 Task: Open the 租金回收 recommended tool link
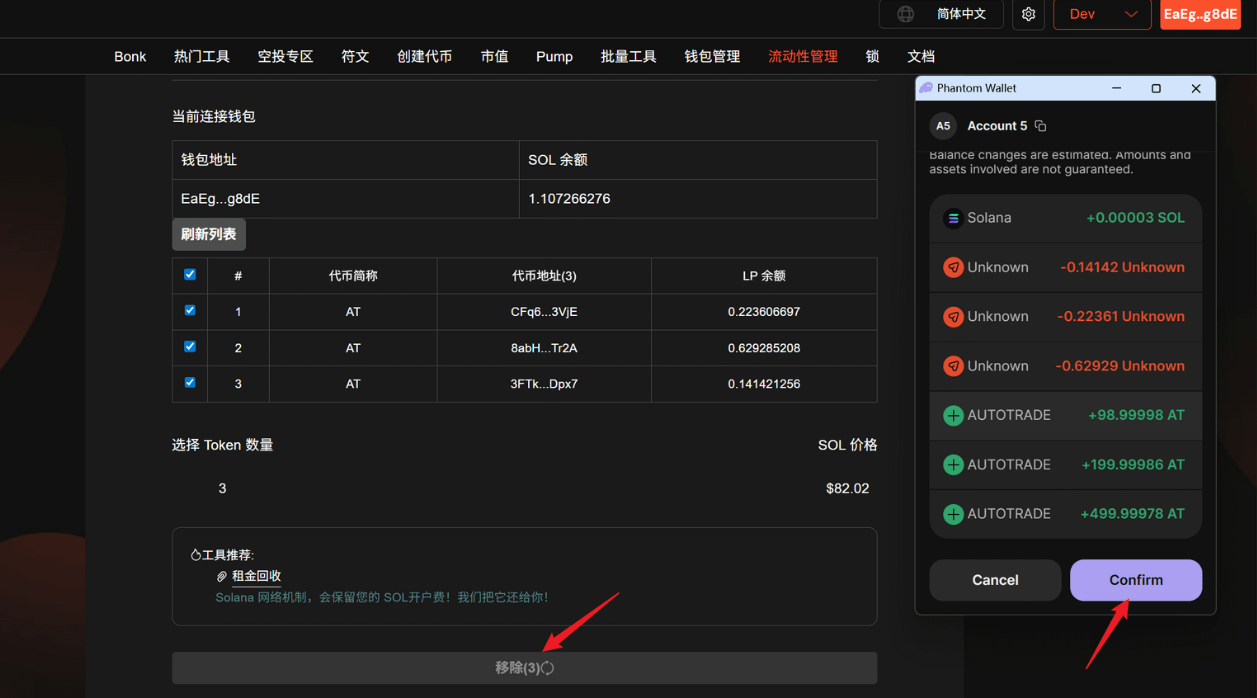[256, 576]
